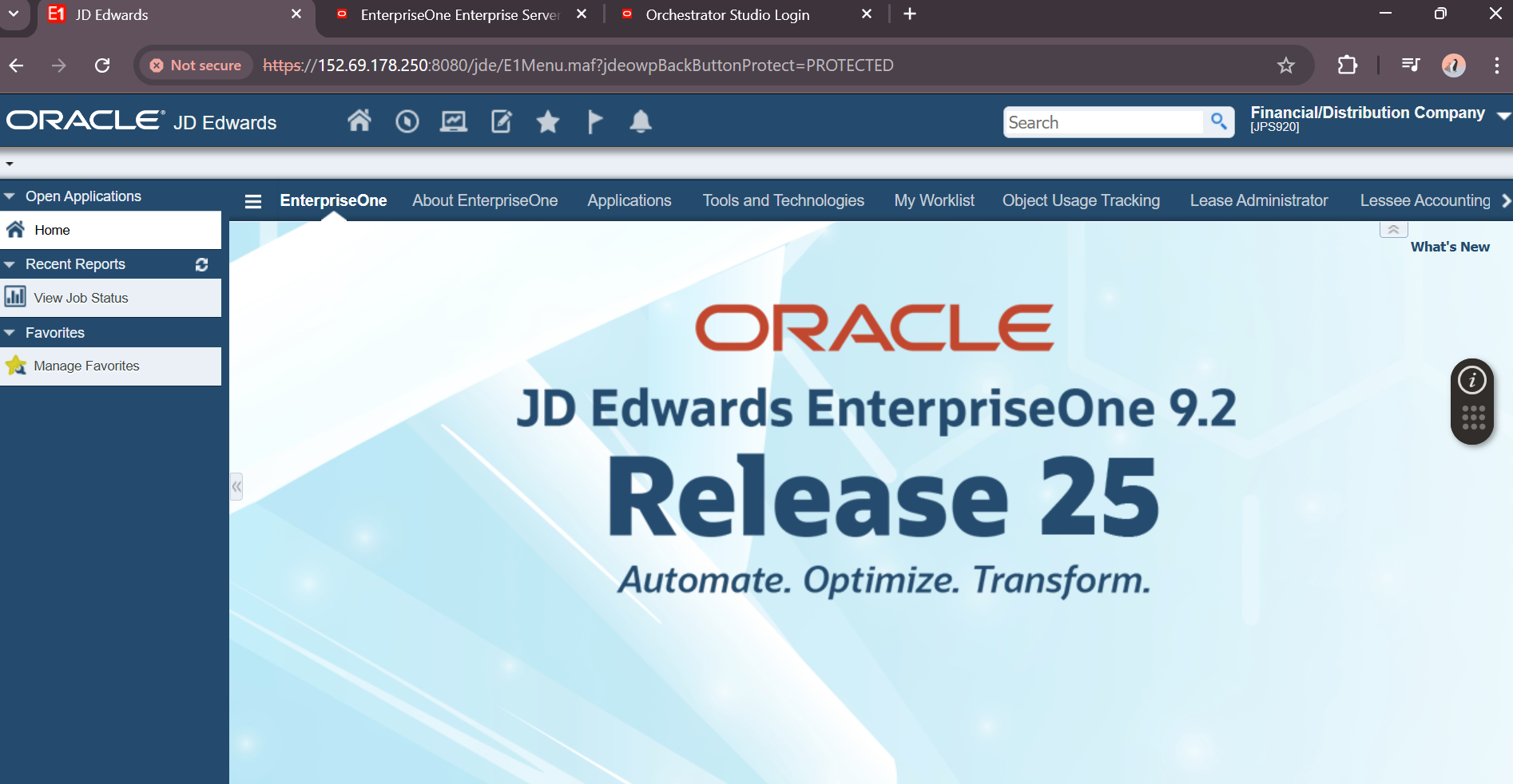Open Recent Items via the clock icon

click(407, 121)
